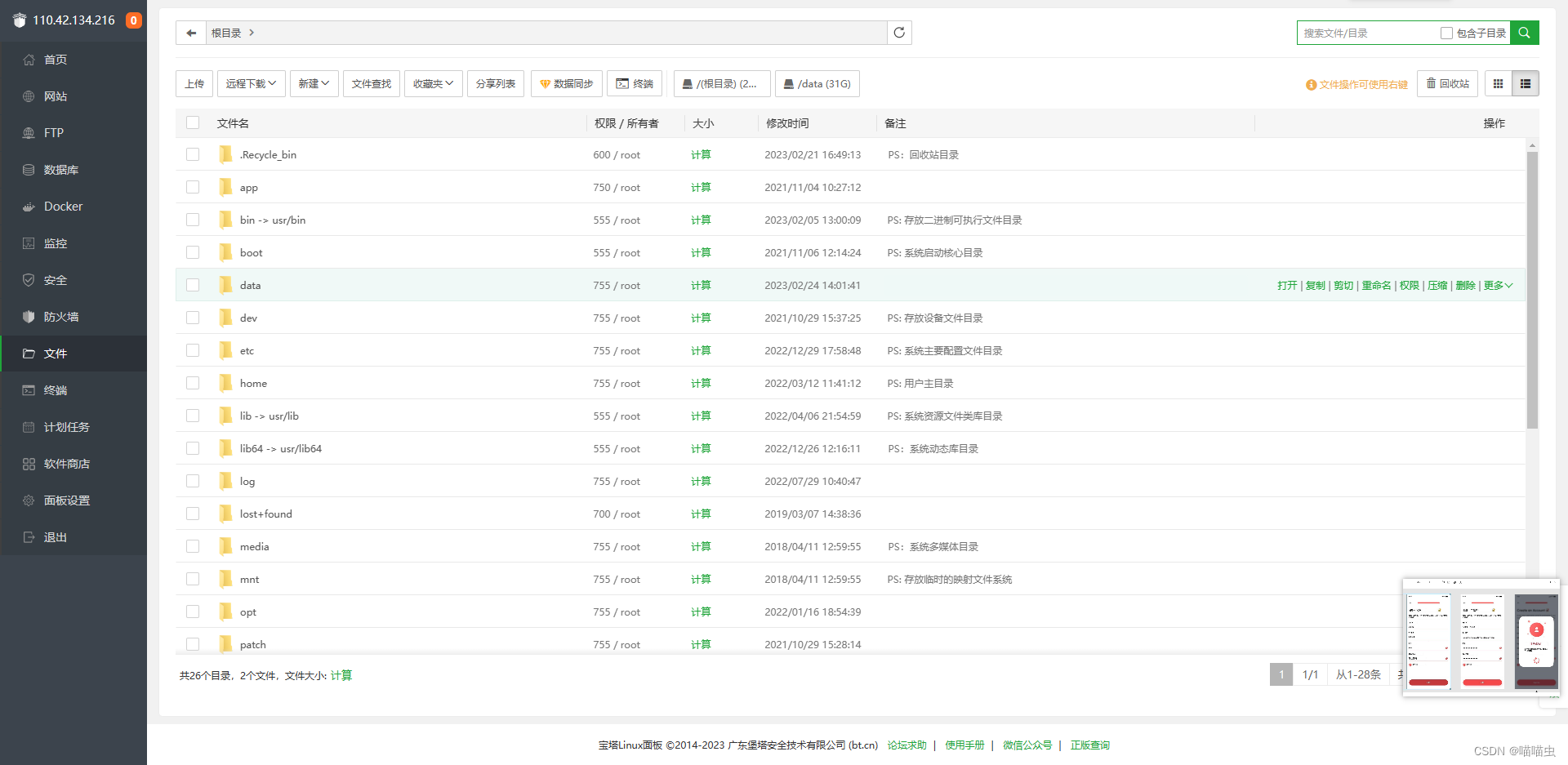Click the 上传 upload button

click(194, 83)
